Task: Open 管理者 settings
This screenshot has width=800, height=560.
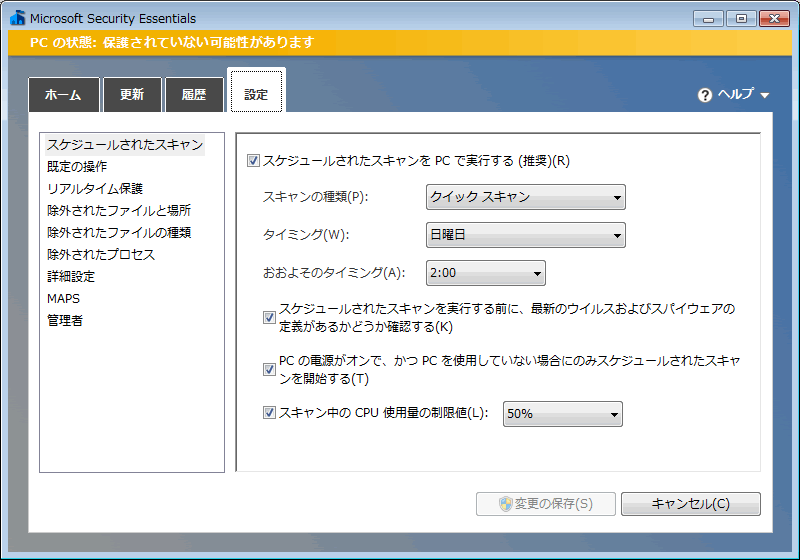Action: tap(65, 320)
